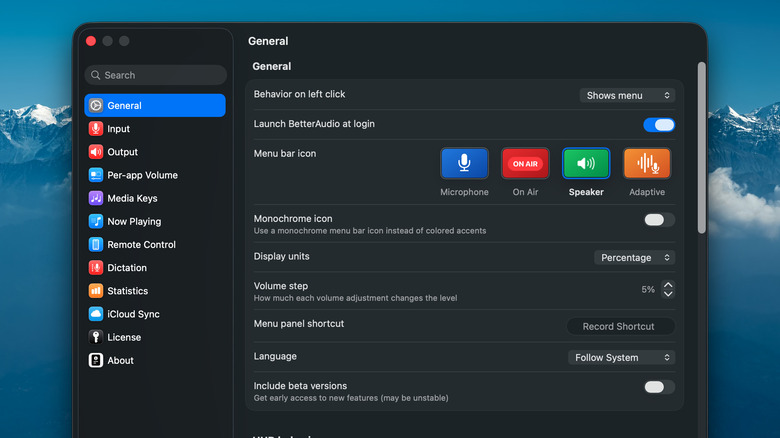Click the Record Shortcut button
The width and height of the screenshot is (780, 438).
[x=621, y=327]
